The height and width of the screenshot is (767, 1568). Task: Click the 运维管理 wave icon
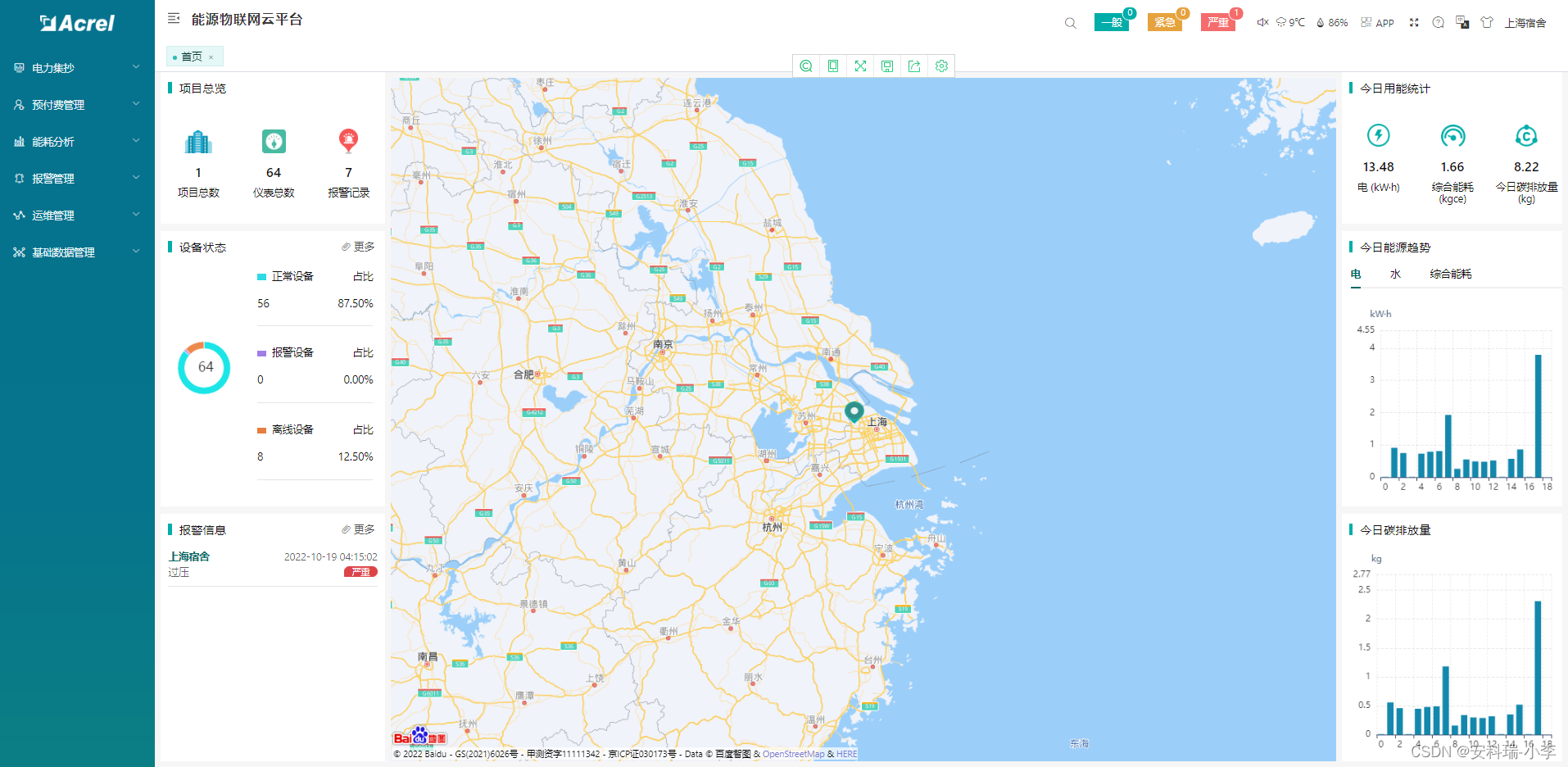click(19, 216)
